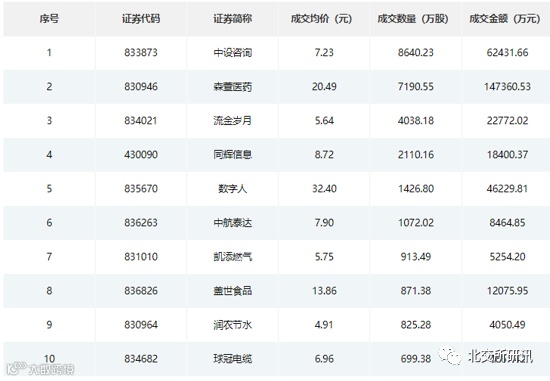550x381 pixels.
Task: Select security code 830964
Action: point(141,325)
